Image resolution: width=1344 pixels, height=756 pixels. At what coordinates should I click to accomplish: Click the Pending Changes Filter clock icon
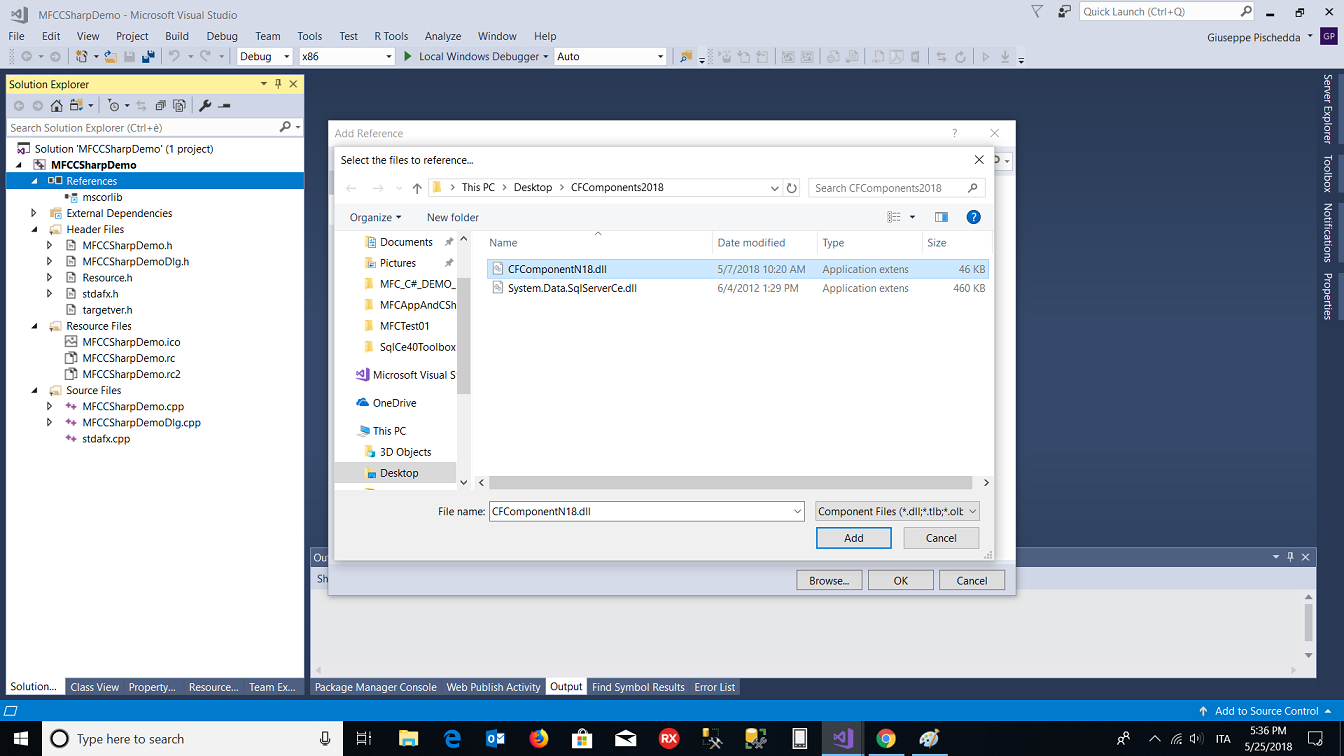[113, 105]
